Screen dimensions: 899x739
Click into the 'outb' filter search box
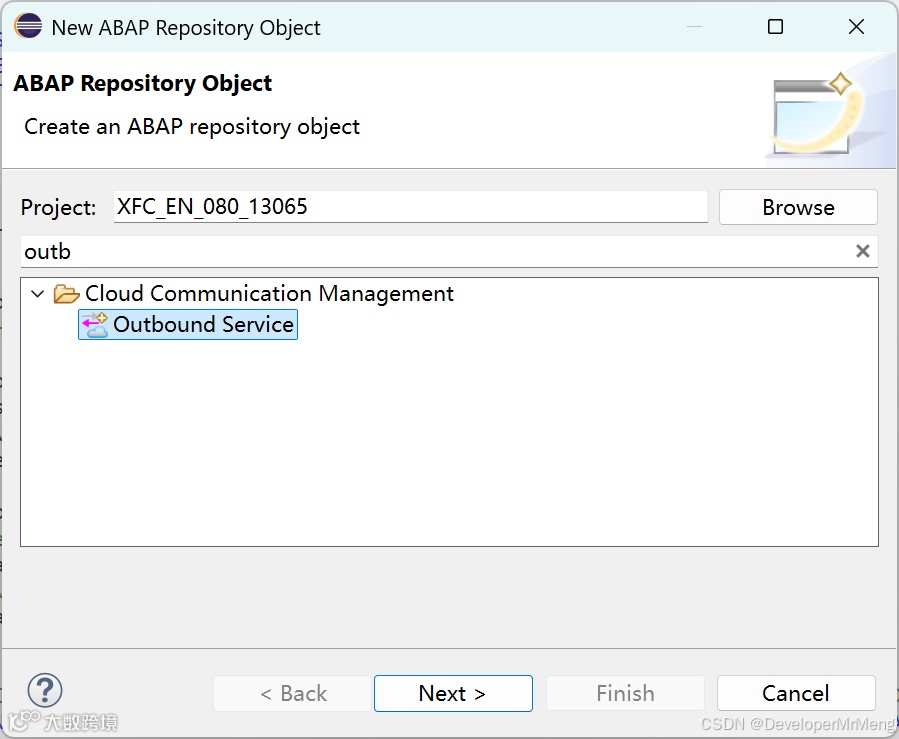tap(430, 252)
